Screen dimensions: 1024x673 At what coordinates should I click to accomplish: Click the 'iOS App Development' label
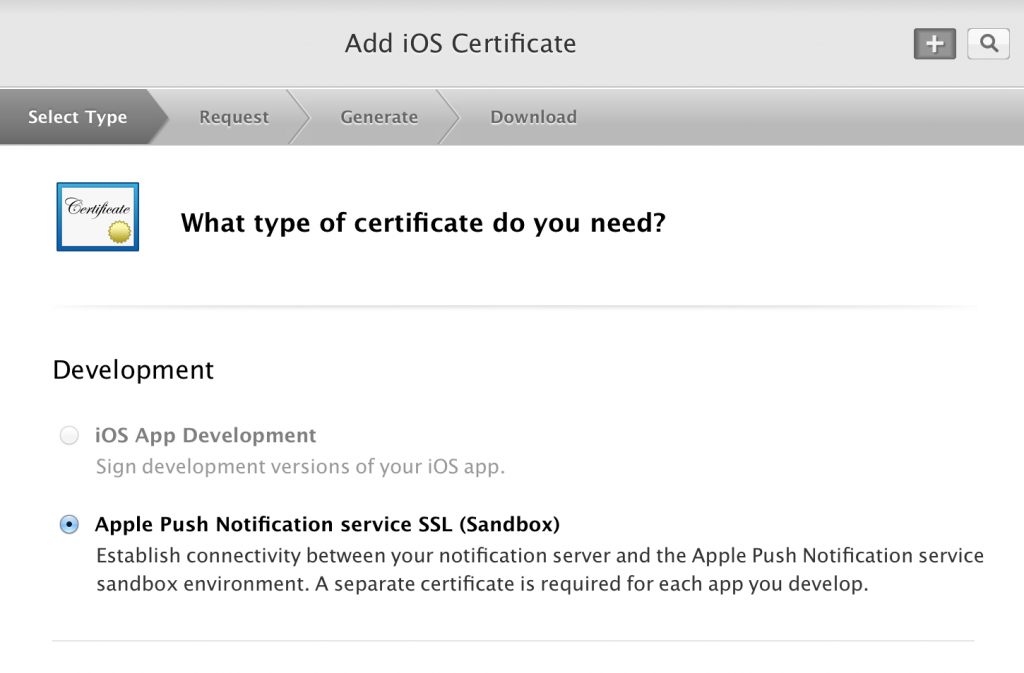(206, 435)
